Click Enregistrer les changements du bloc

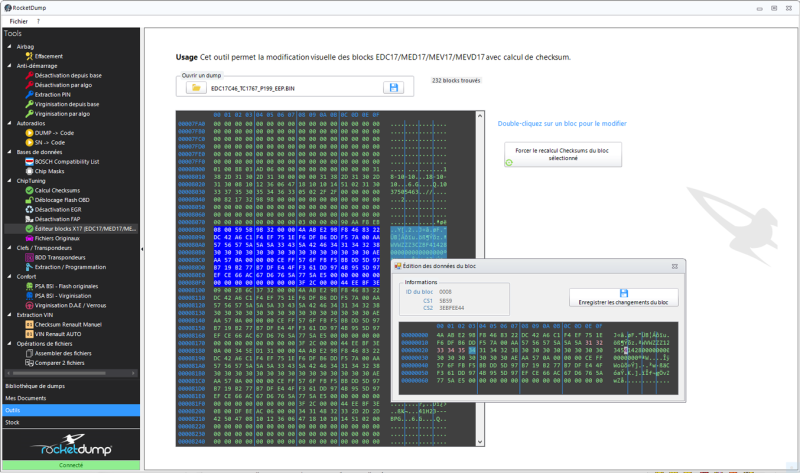622,298
